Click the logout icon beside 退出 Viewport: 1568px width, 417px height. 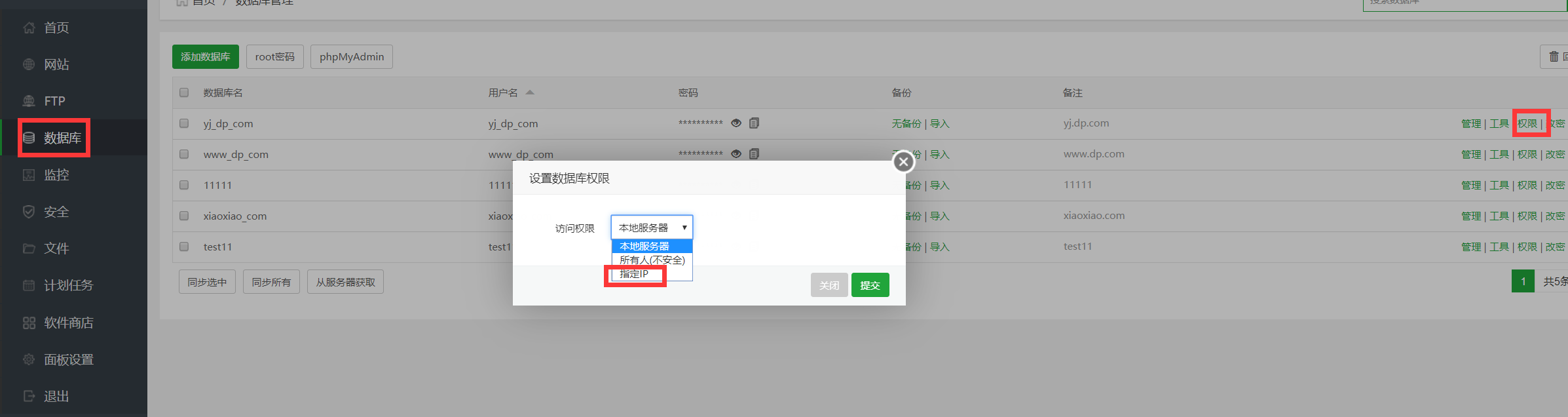pos(29,396)
